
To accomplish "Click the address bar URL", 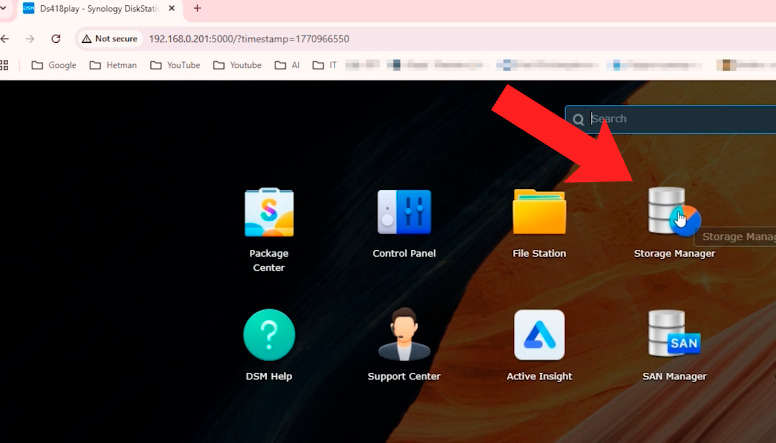I will (249, 39).
